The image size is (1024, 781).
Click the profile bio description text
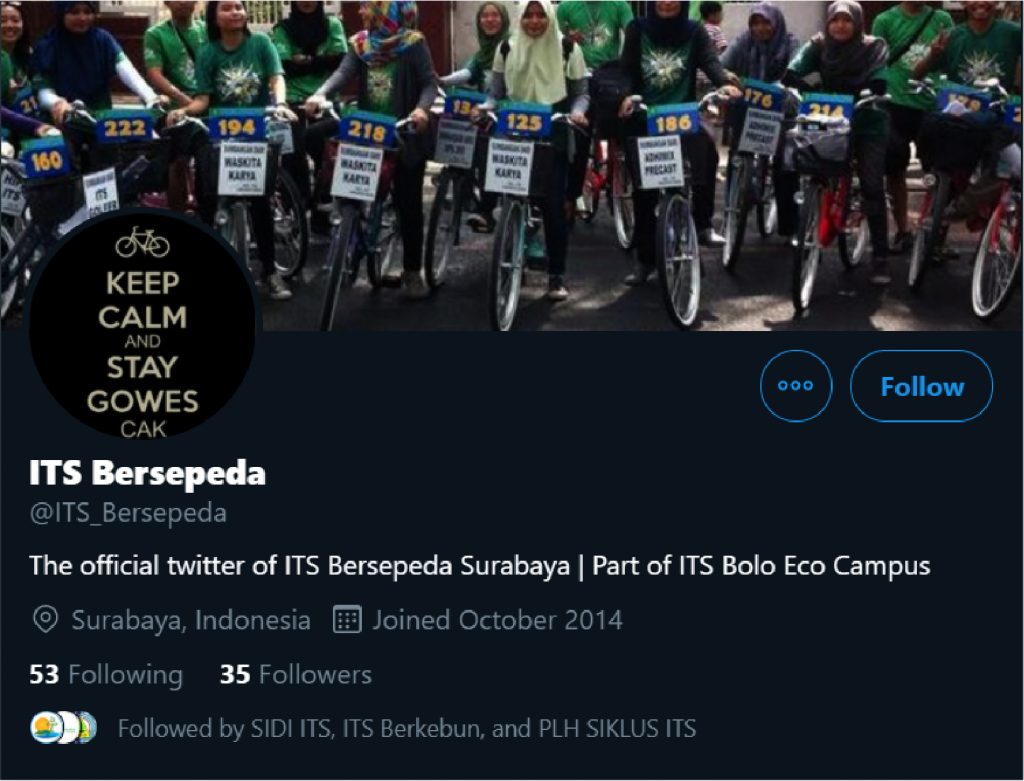(479, 566)
